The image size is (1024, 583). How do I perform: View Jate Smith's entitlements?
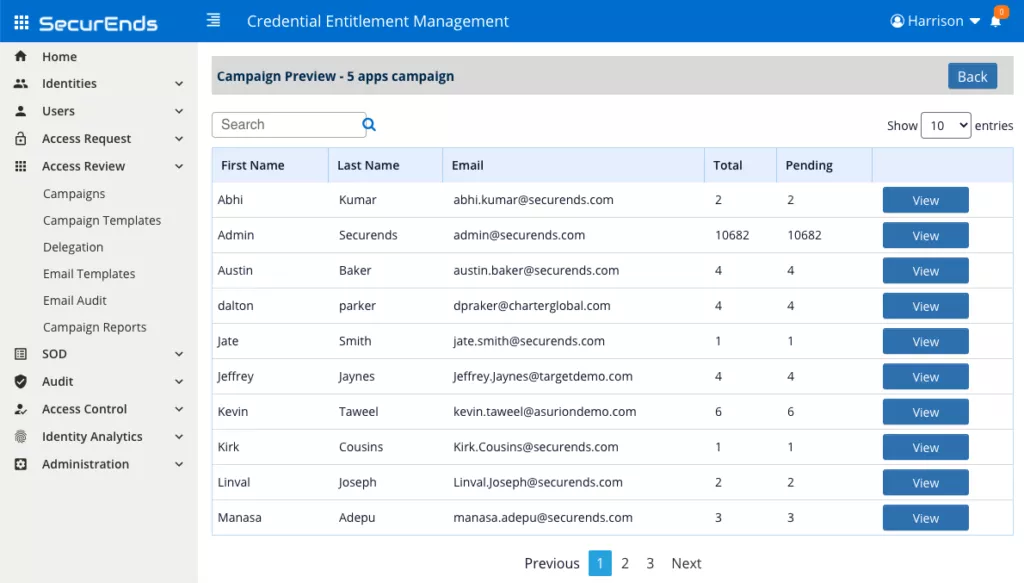pyautogui.click(x=925, y=341)
